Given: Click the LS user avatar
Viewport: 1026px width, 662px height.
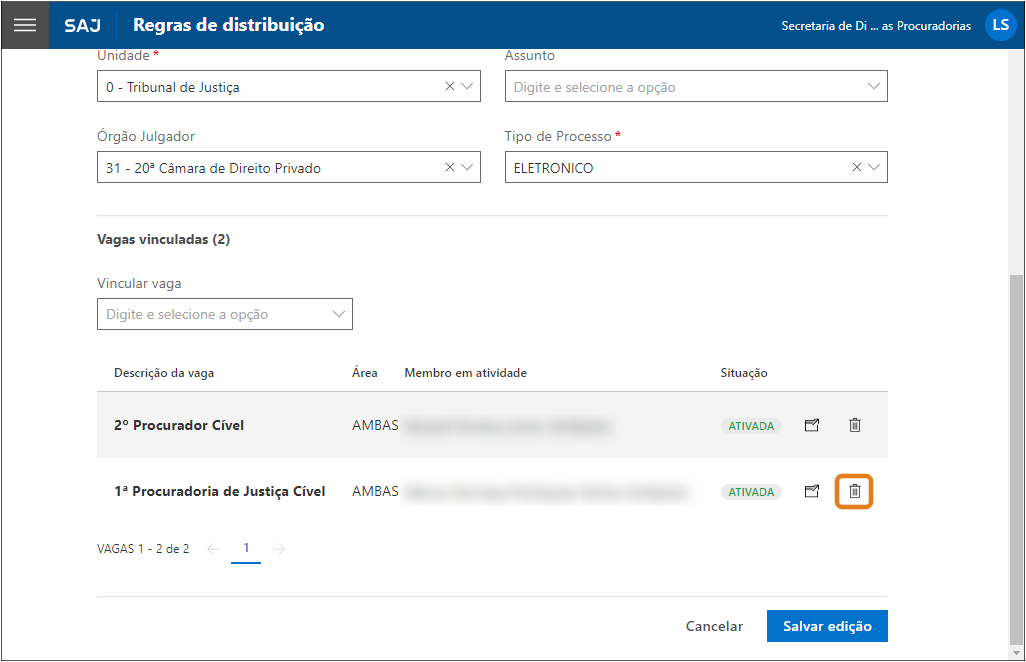Looking at the screenshot, I should (x=1000, y=25).
